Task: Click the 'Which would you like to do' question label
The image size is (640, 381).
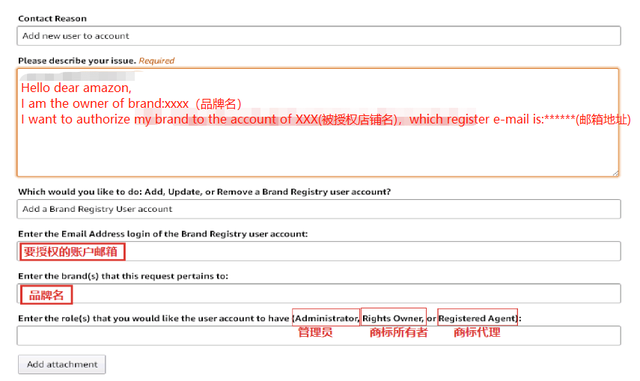Action: (204, 192)
